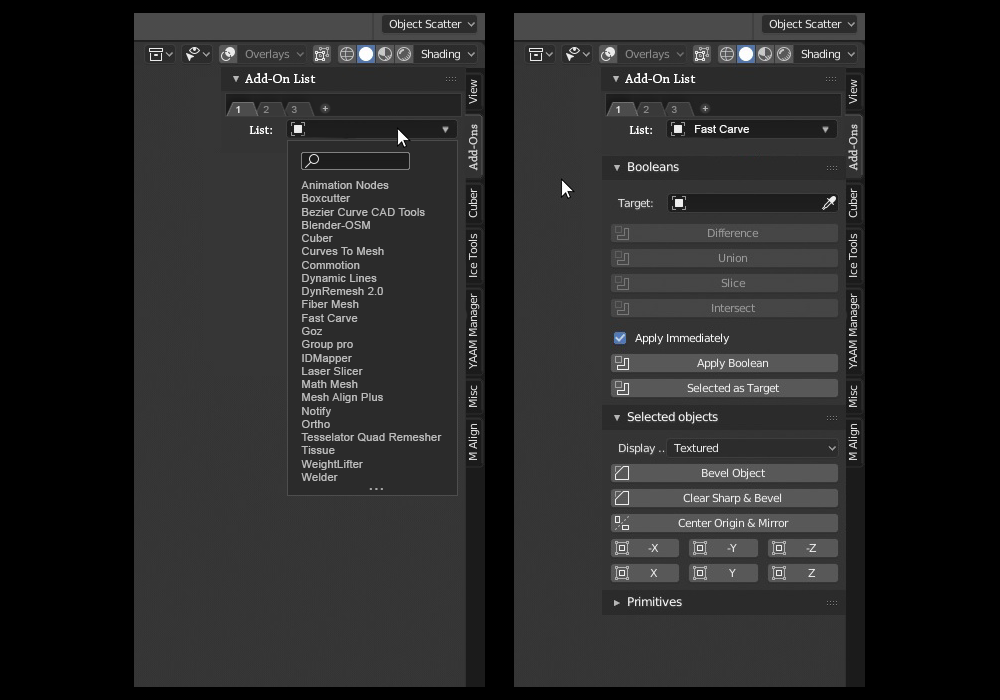Click the Selected as Target button
This screenshot has height=700, width=1000.
pos(724,388)
